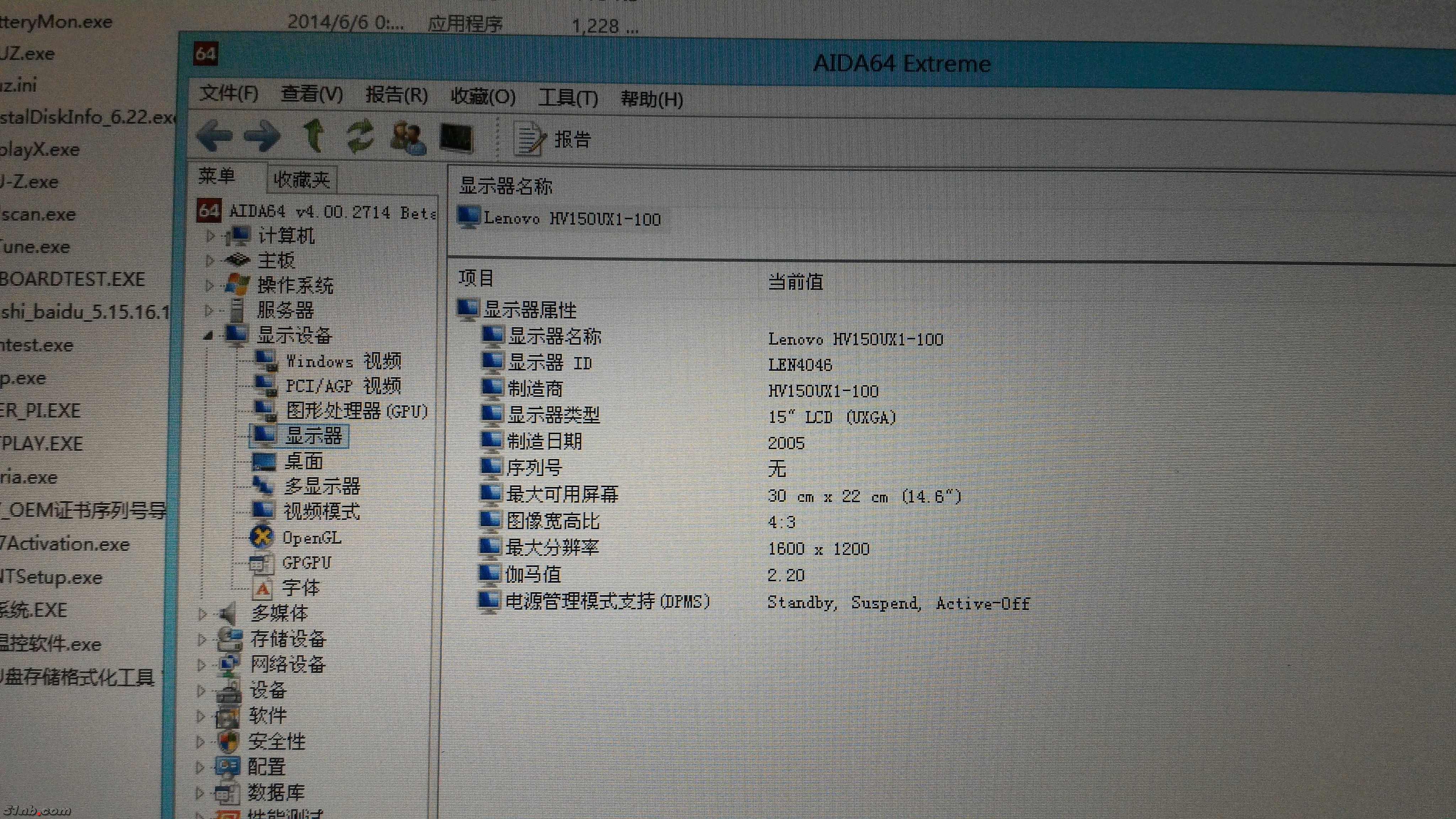Click the users icon in toolbar
The image size is (1456, 819).
408,138
